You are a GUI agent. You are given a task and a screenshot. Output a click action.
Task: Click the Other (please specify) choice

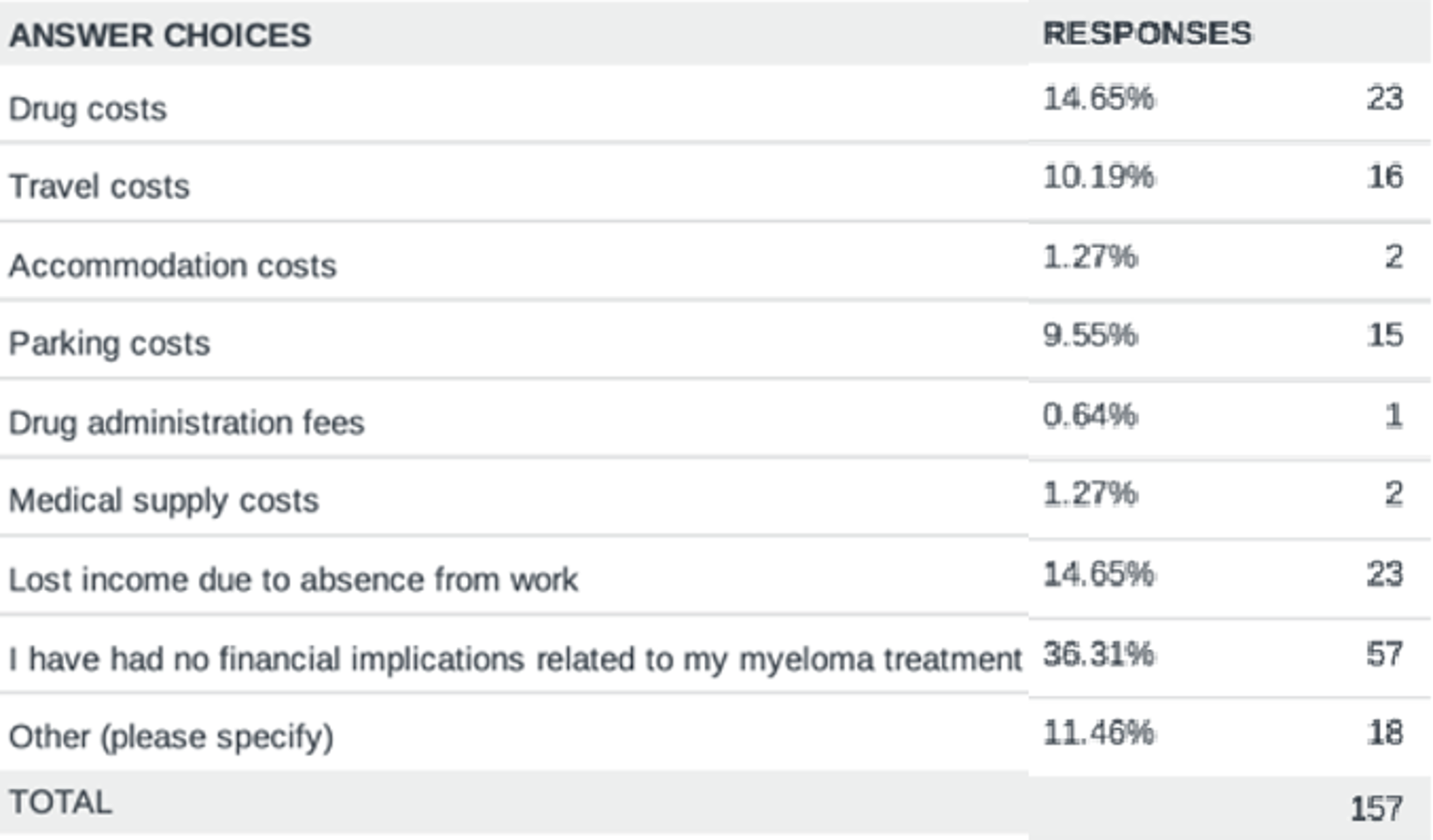click(x=171, y=738)
